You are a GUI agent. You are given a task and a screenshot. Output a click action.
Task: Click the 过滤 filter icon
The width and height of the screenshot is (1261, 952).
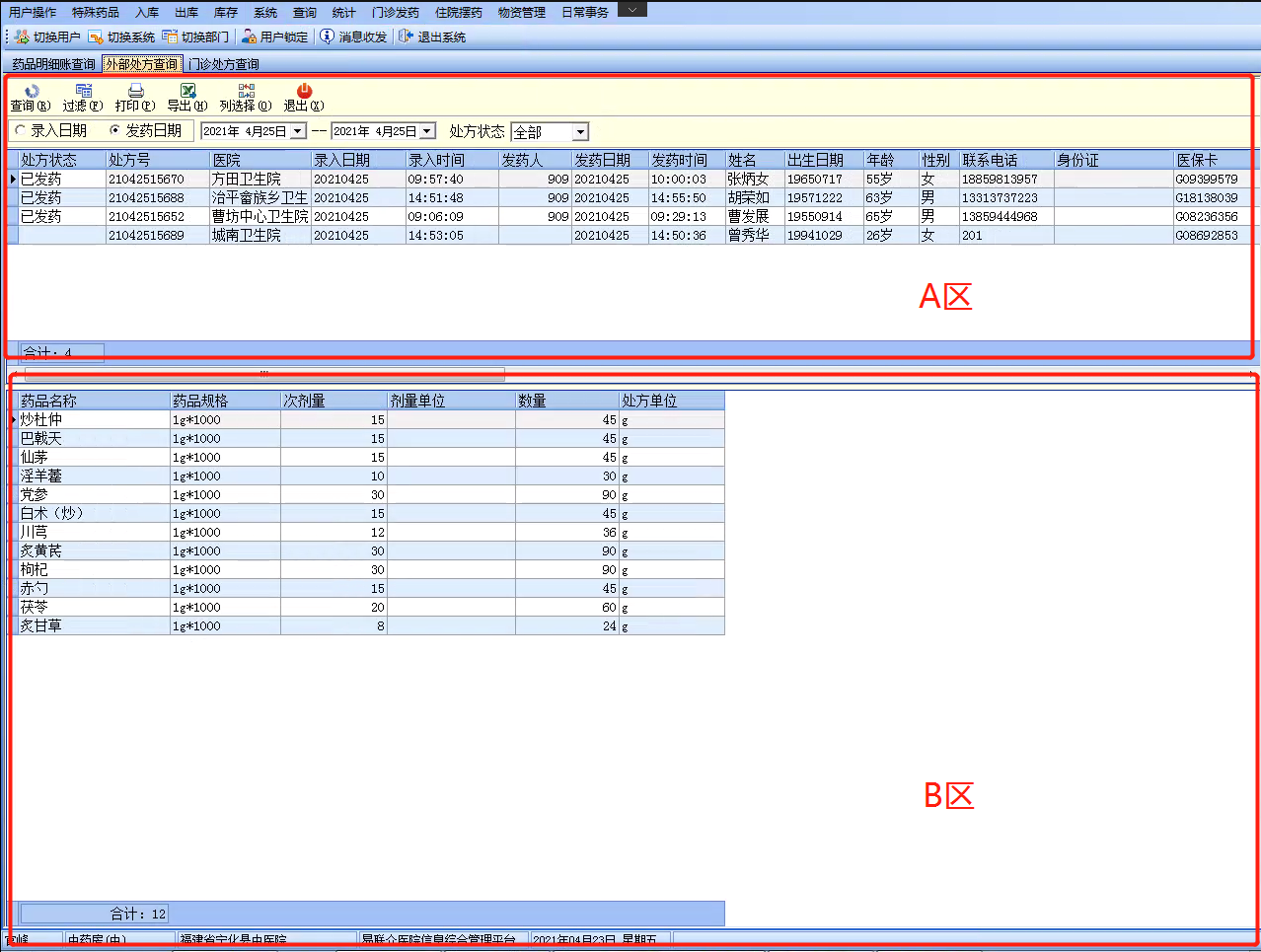tap(83, 91)
